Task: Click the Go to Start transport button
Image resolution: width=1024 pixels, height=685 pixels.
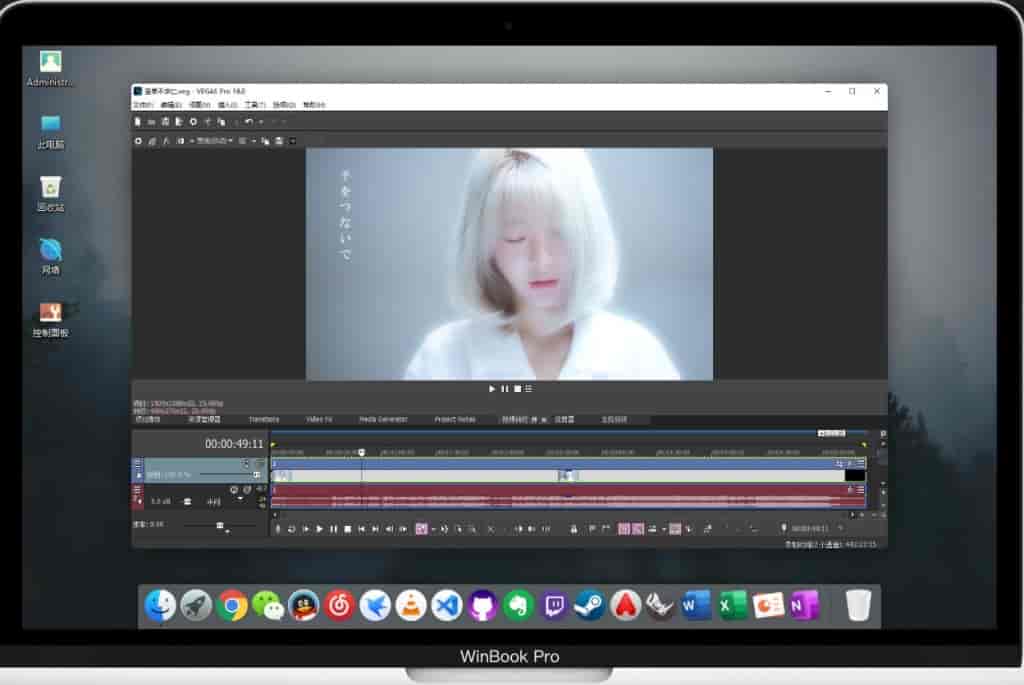Action: tap(361, 528)
